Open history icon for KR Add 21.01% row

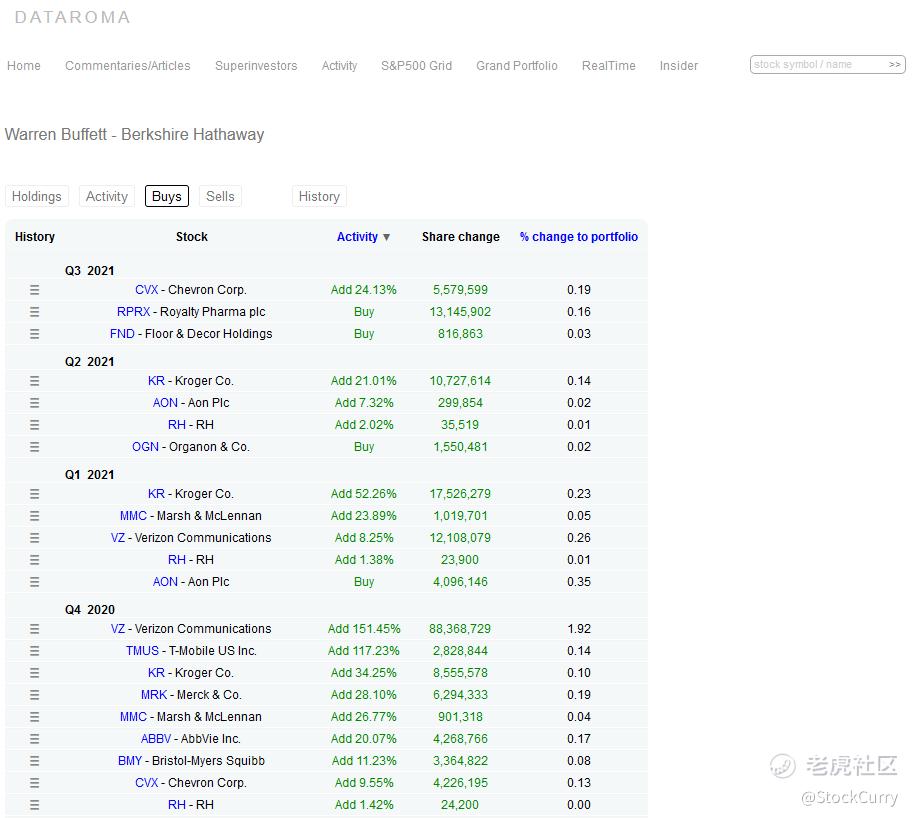tap(34, 381)
